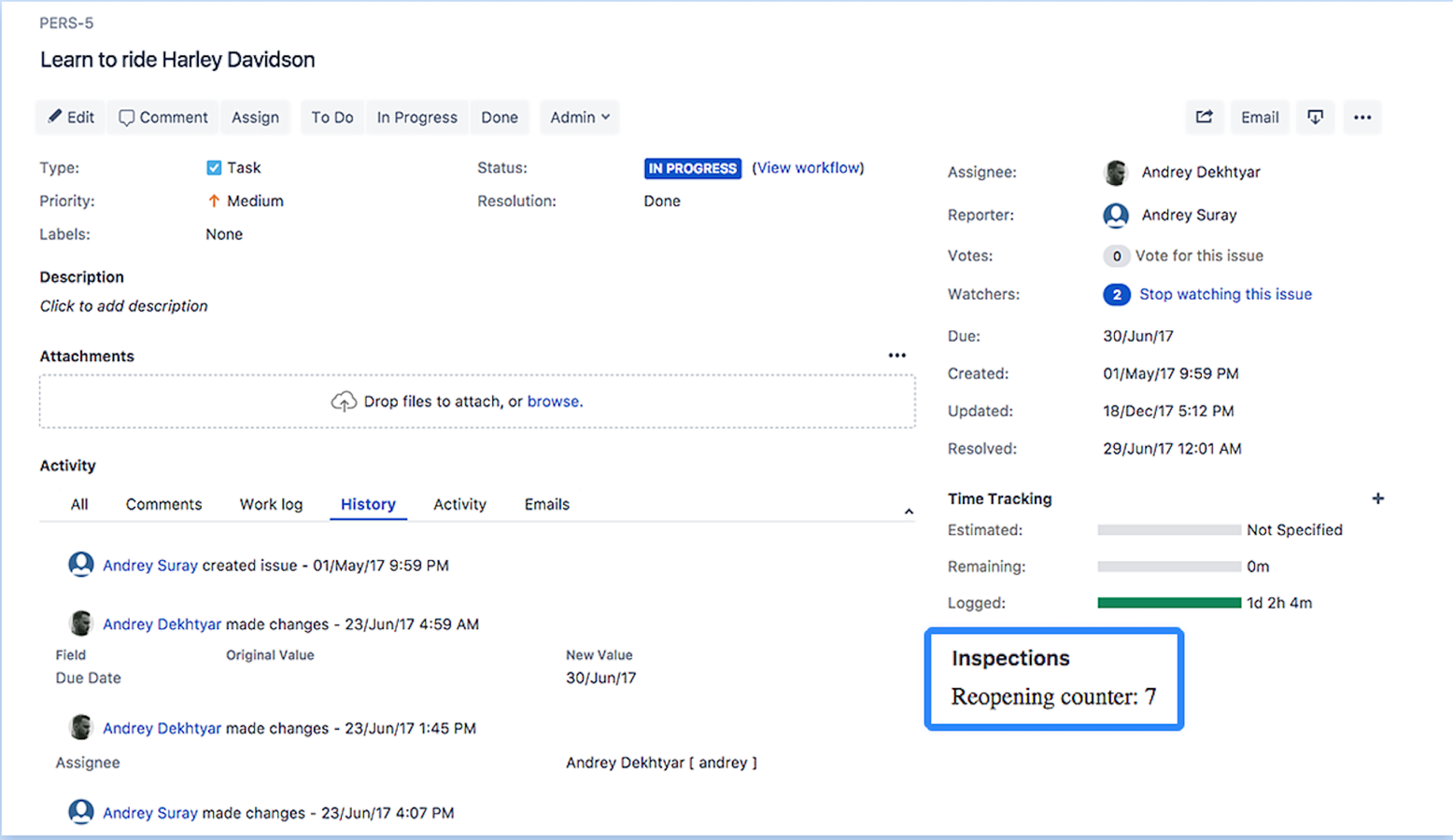Click avatar beside 'created issue' history entry
This screenshot has width=1453, height=840.
[81, 565]
